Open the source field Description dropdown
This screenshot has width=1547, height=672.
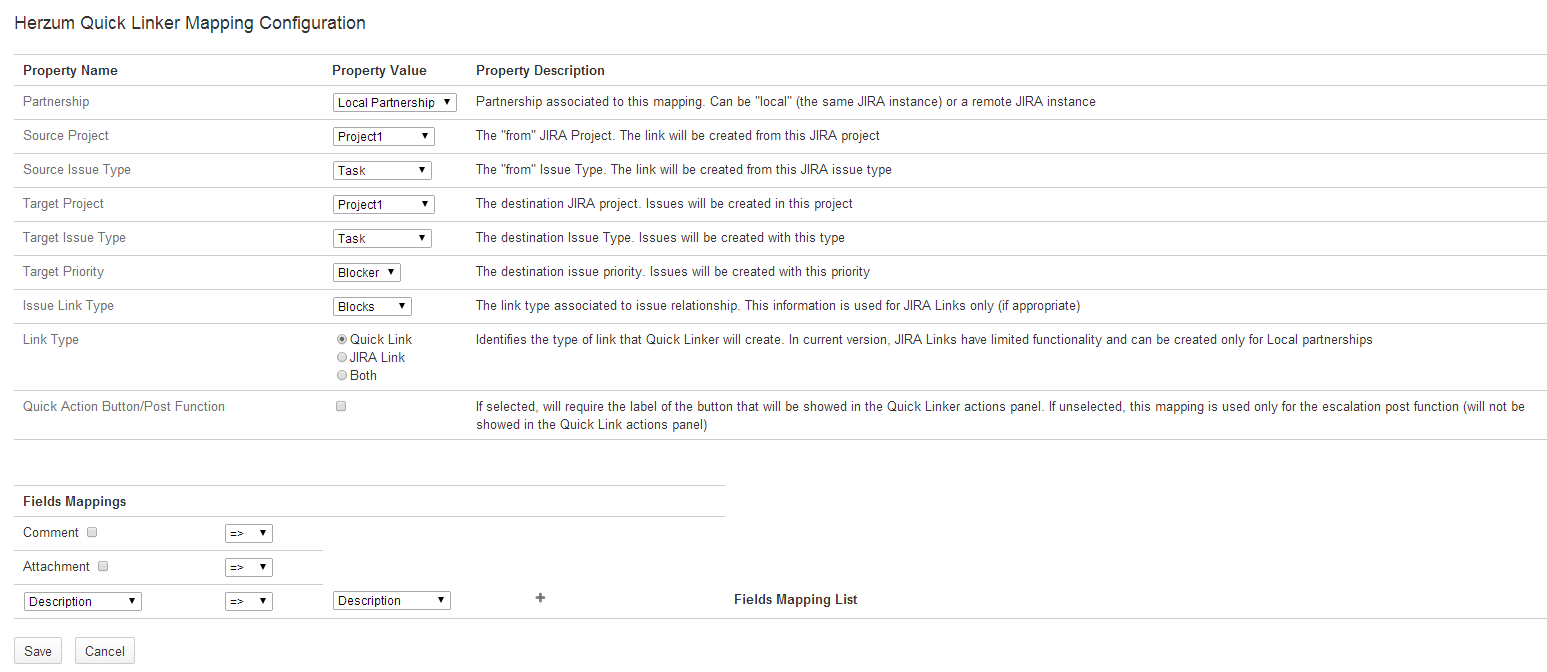tap(83, 601)
